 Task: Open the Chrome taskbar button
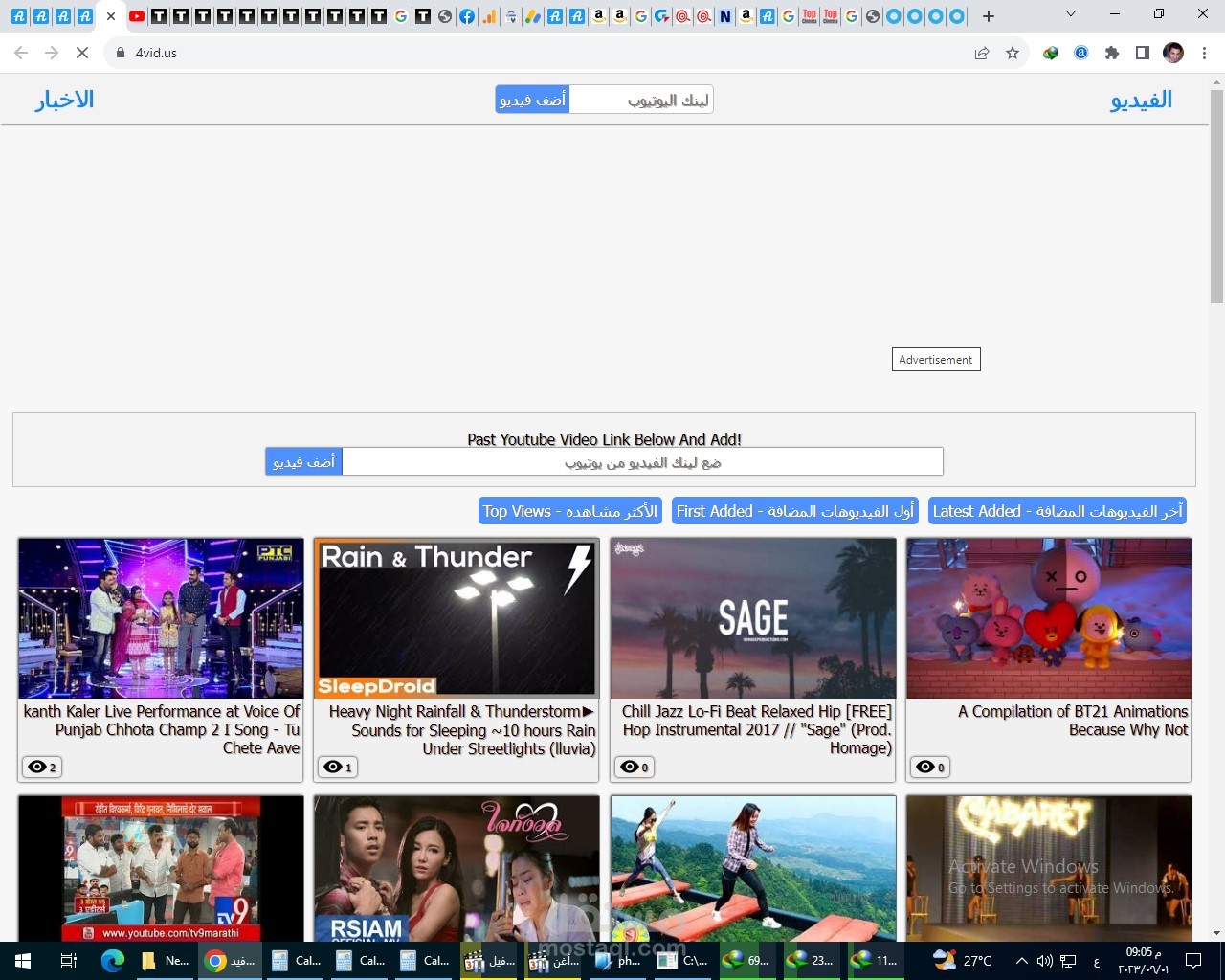click(230, 961)
